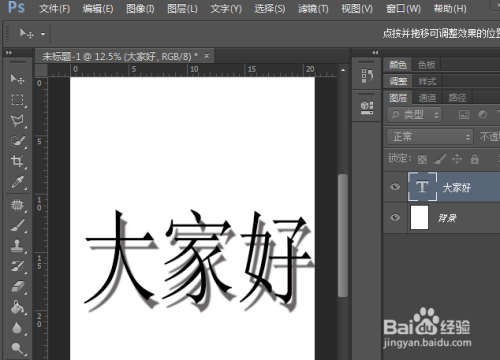Viewport: 500px width, 360px height.
Task: Select the Eyedropper tool
Action: click(x=17, y=182)
